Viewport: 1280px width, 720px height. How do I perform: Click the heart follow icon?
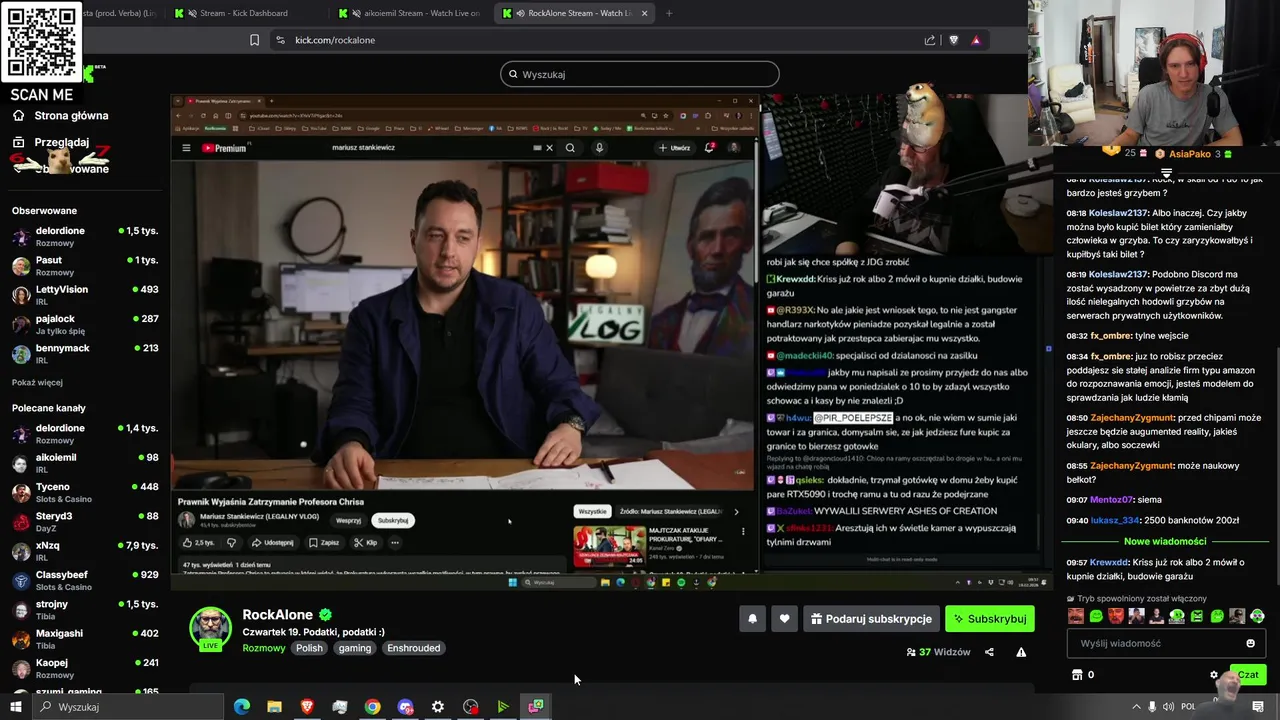click(x=784, y=619)
